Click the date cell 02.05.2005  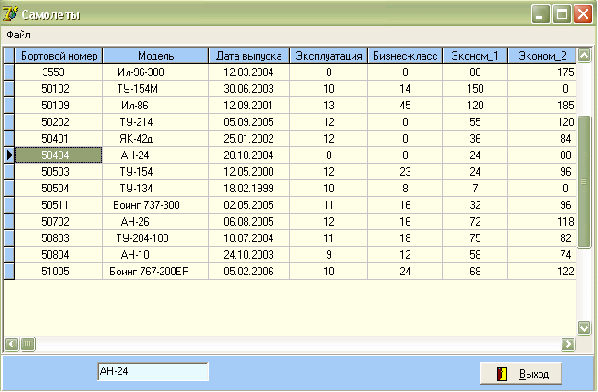[x=249, y=205]
